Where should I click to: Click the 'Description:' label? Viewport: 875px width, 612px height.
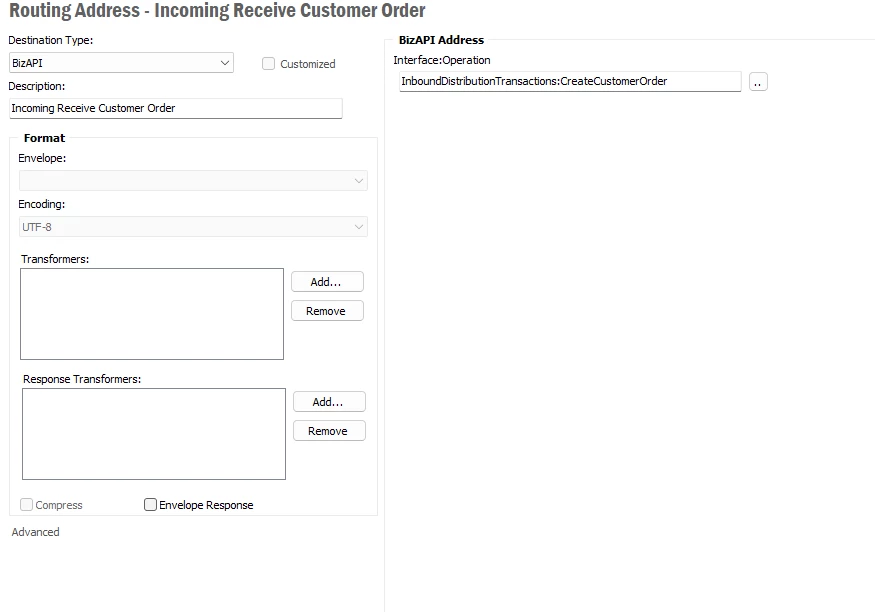tap(36, 86)
